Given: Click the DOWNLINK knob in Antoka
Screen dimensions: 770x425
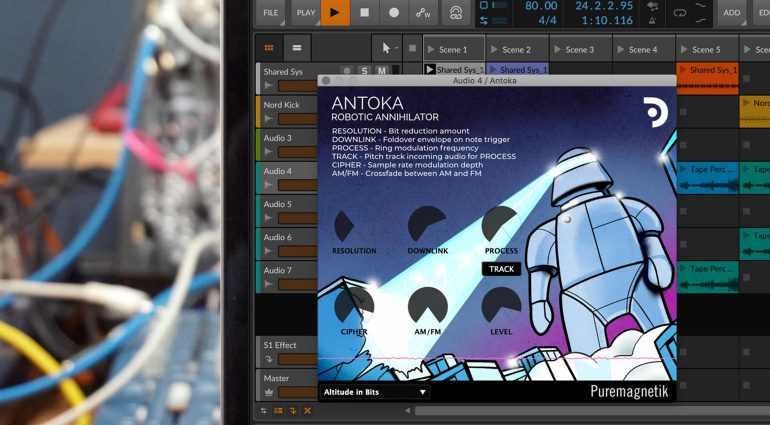Looking at the screenshot, I should point(427,226).
